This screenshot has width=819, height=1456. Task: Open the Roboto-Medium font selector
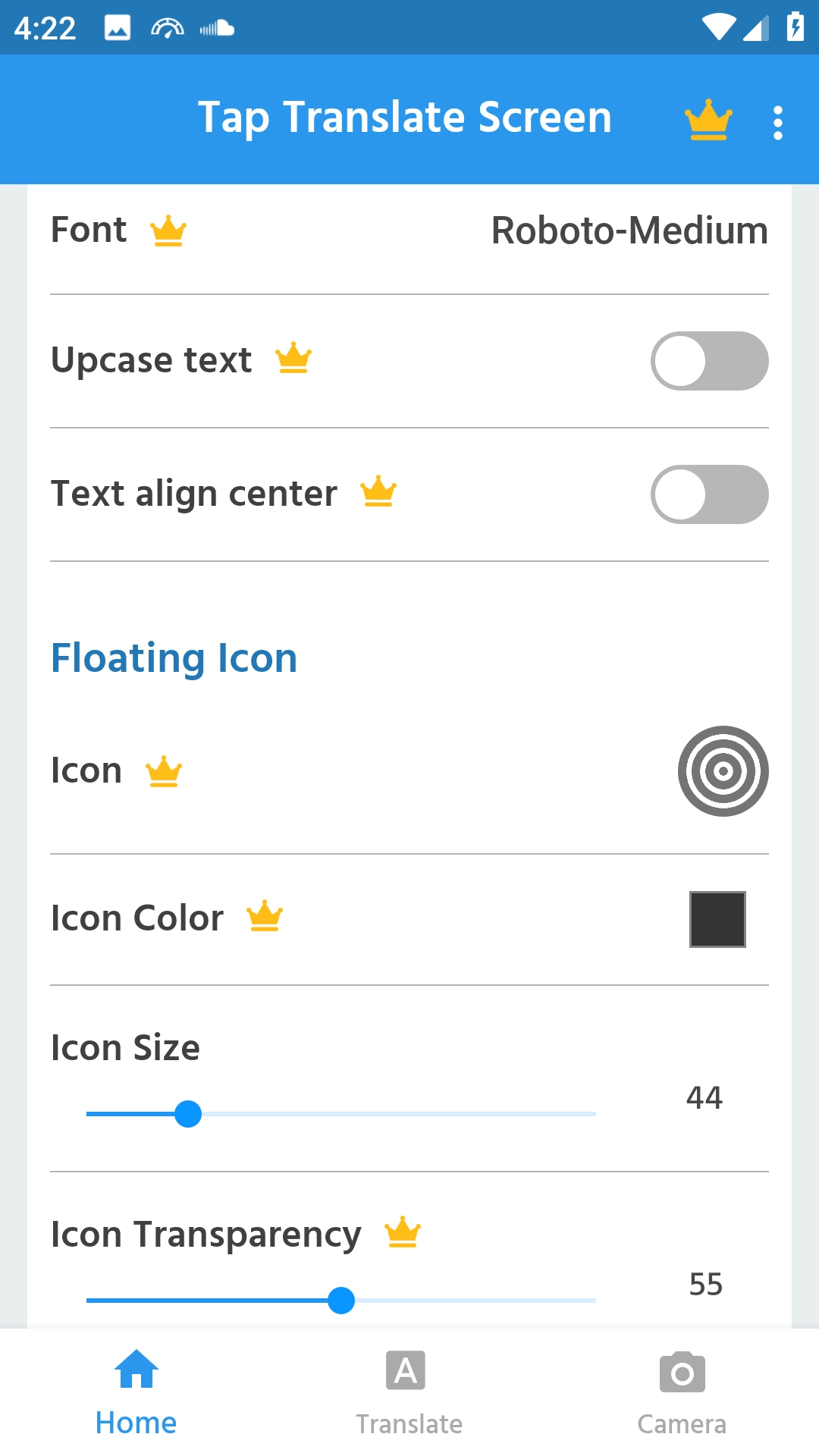pyautogui.click(x=629, y=231)
